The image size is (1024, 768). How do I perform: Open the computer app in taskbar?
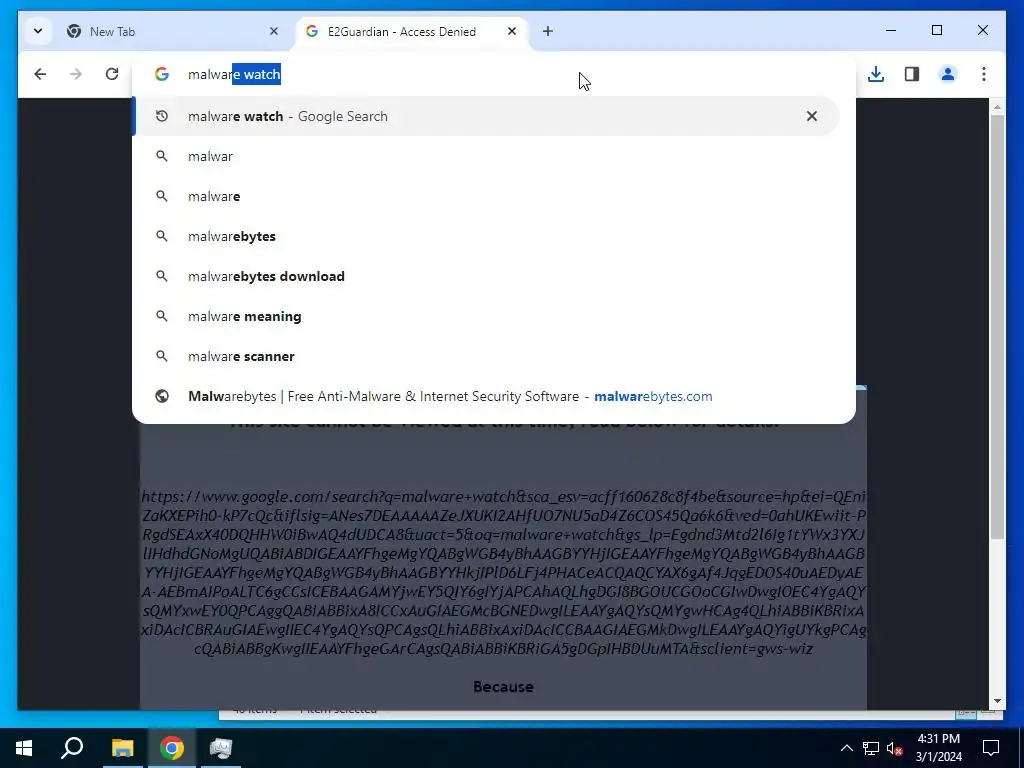coord(221,748)
